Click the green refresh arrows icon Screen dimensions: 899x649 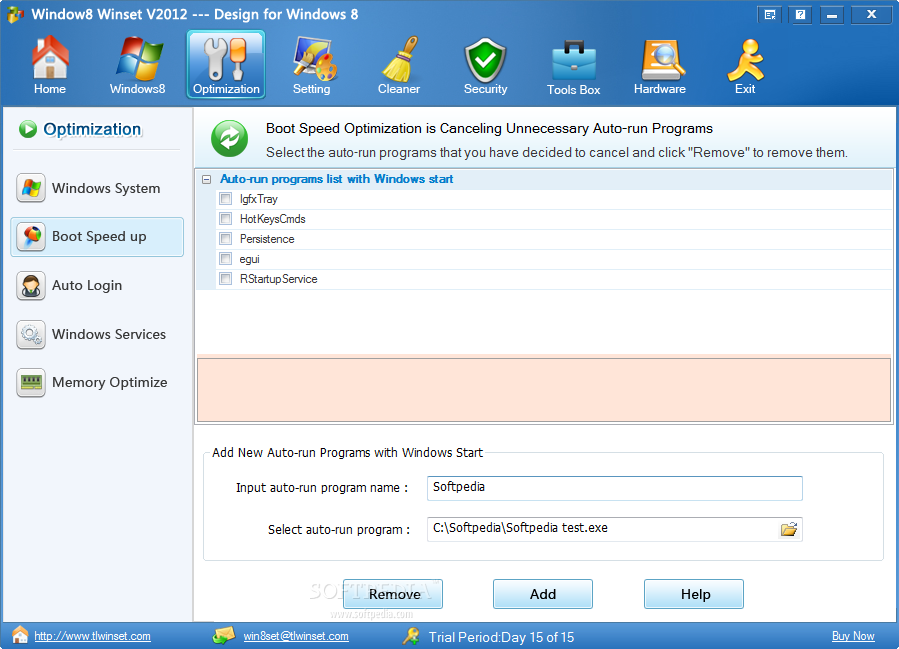(229, 139)
